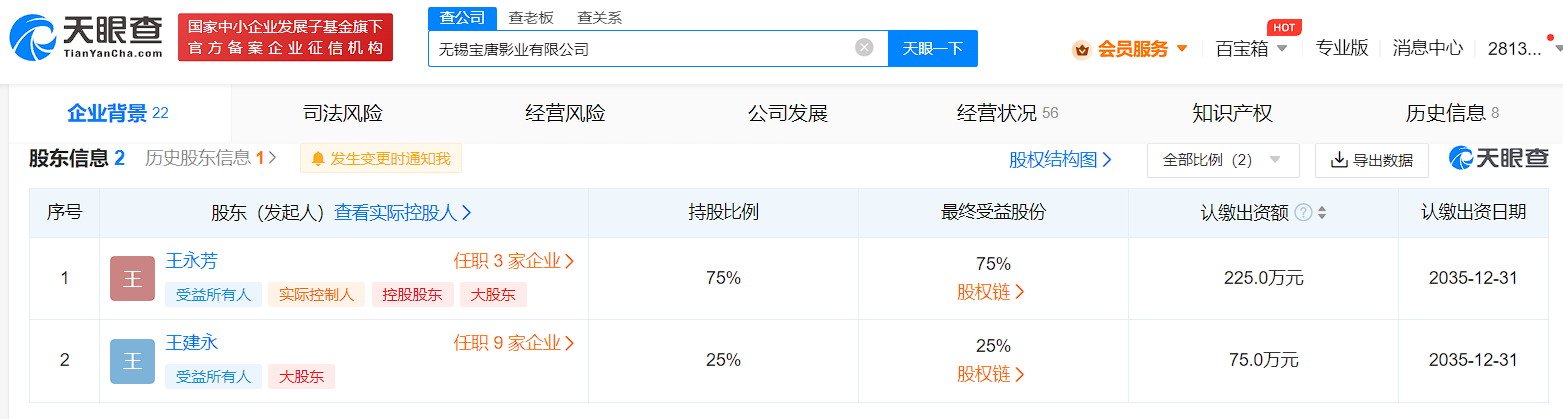Open the 知识产权 tab
This screenshot has width=1563, height=419.
tap(1232, 114)
